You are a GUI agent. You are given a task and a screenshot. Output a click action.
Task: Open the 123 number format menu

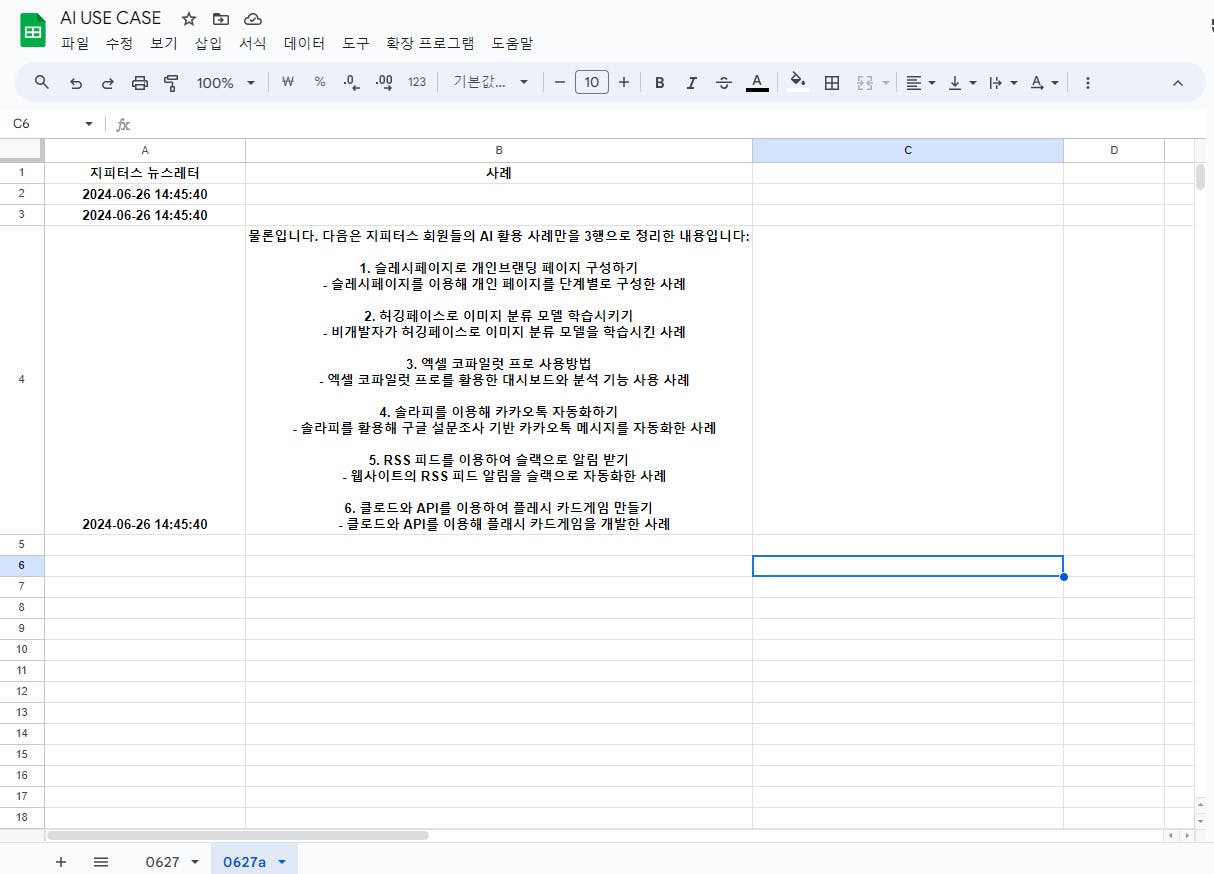coord(417,82)
